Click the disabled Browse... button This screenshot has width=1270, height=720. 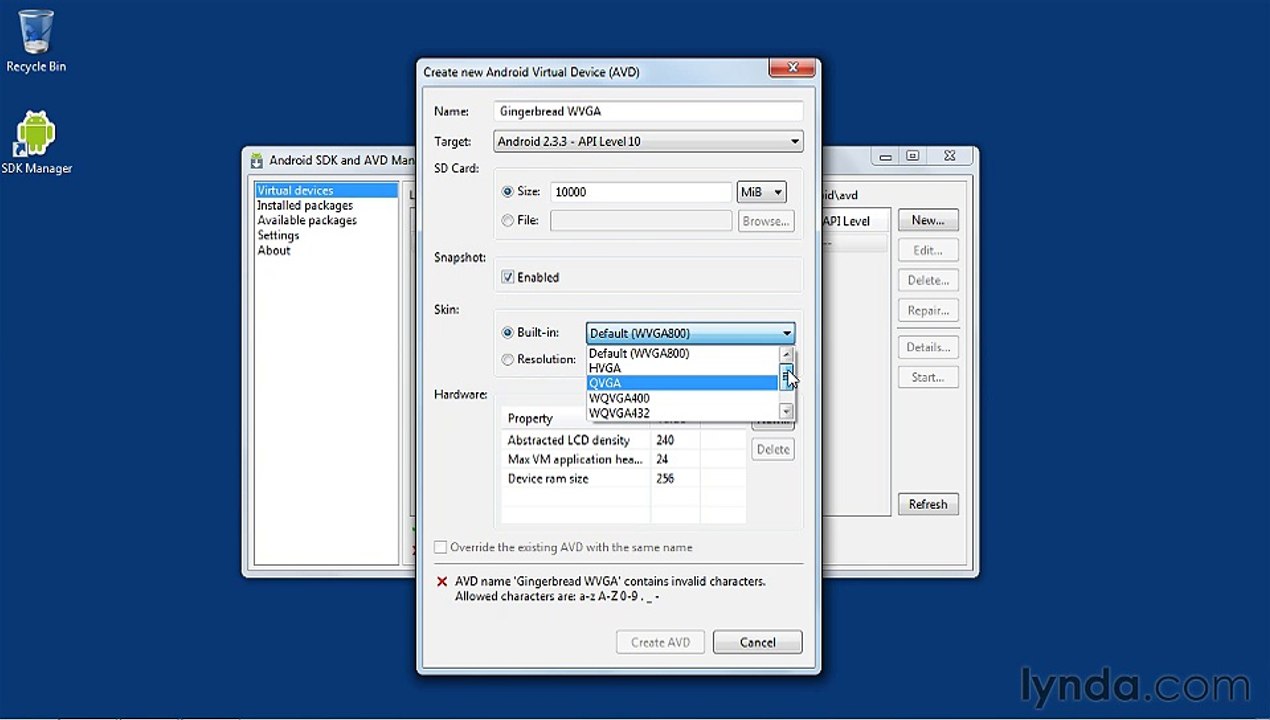(x=767, y=221)
